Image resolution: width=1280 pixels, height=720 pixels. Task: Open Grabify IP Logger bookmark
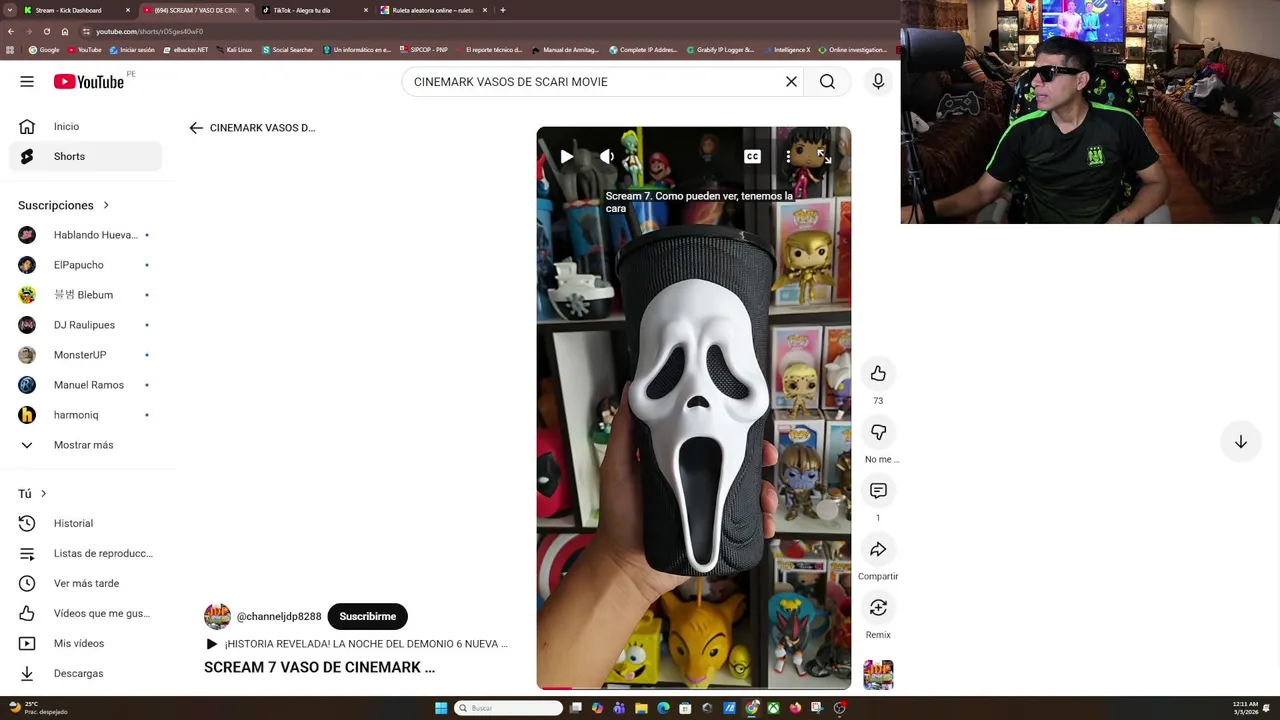[x=720, y=50]
